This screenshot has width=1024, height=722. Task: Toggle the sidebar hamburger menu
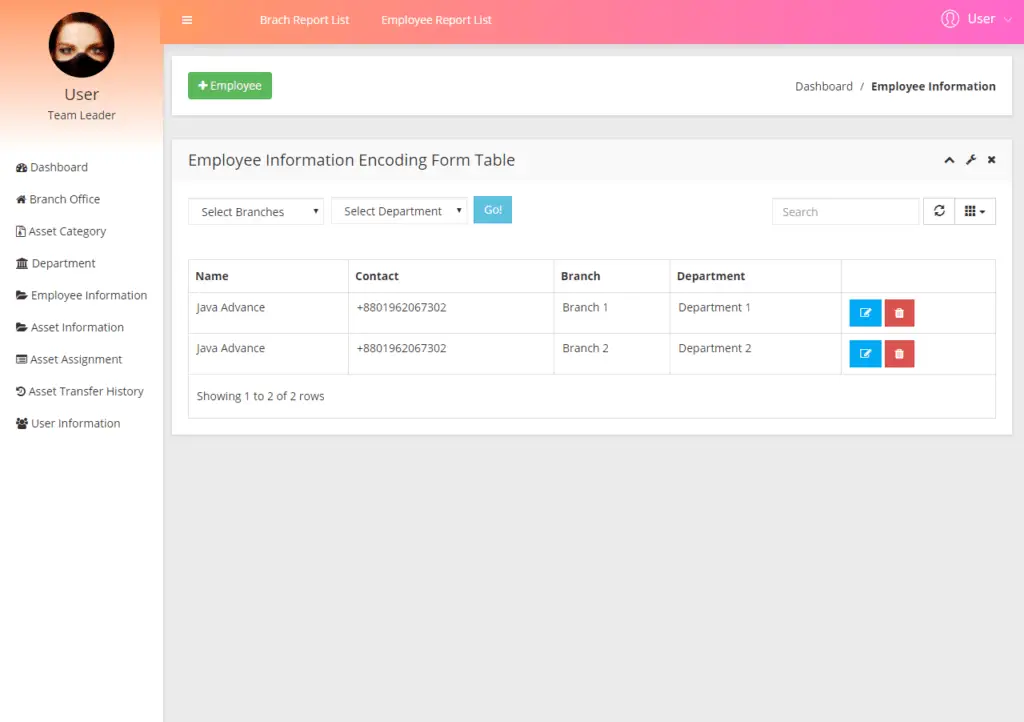[x=186, y=19]
